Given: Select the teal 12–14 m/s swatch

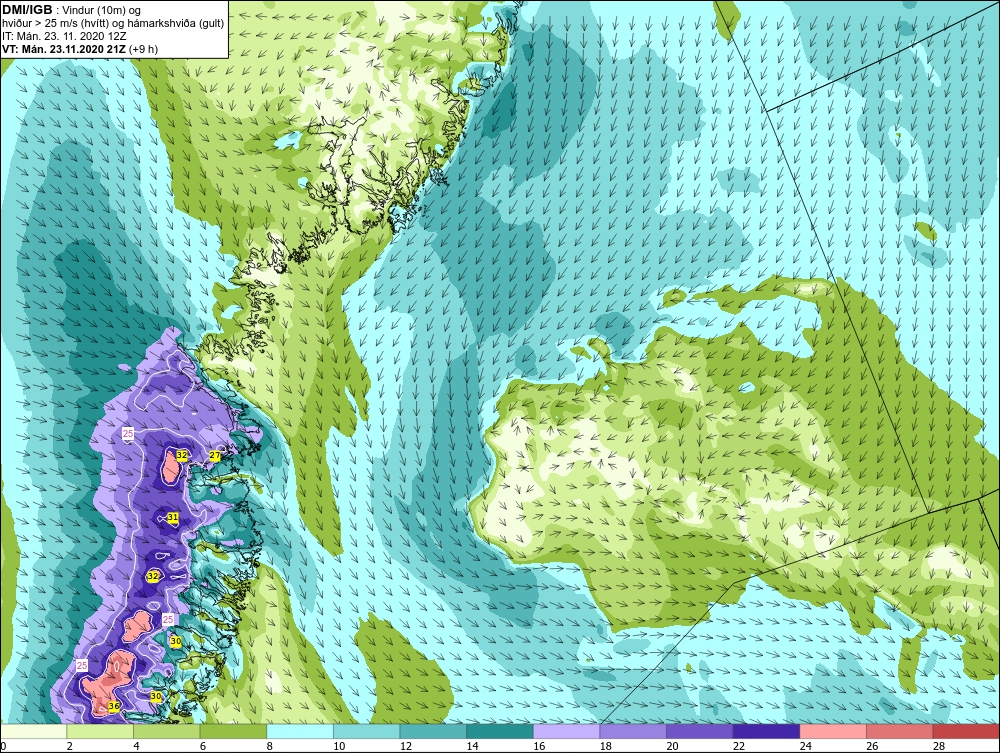Looking at the screenshot, I should pos(433,731).
